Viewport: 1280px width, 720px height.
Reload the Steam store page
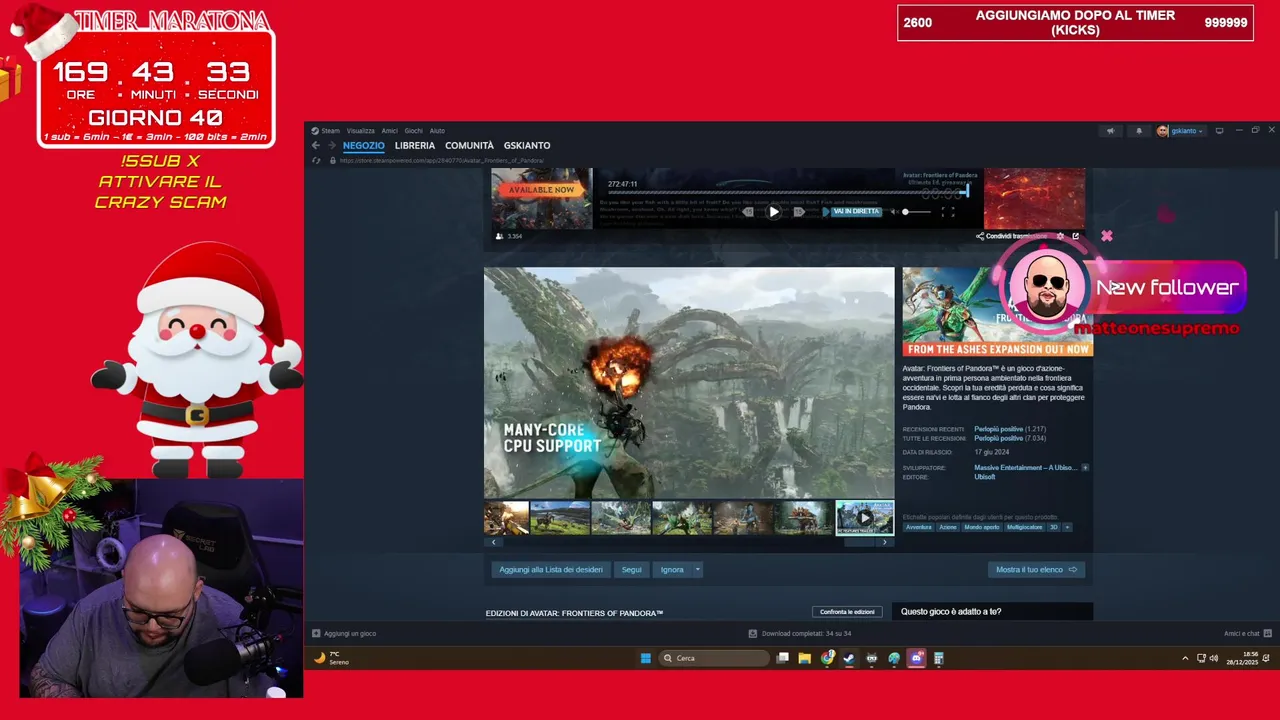pos(317,160)
